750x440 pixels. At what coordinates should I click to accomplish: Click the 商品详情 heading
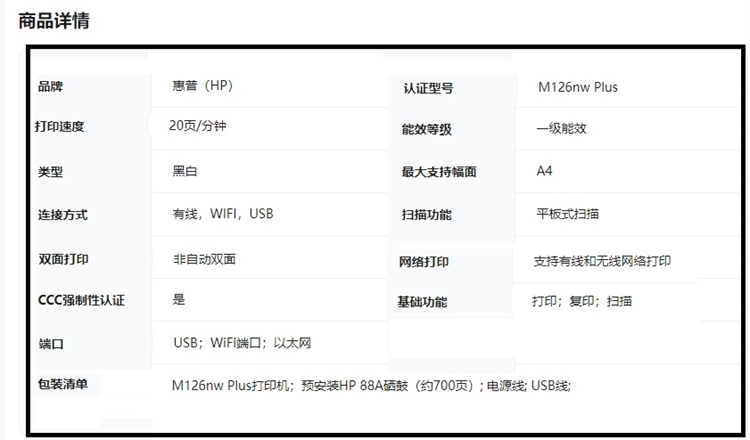(x=54, y=21)
